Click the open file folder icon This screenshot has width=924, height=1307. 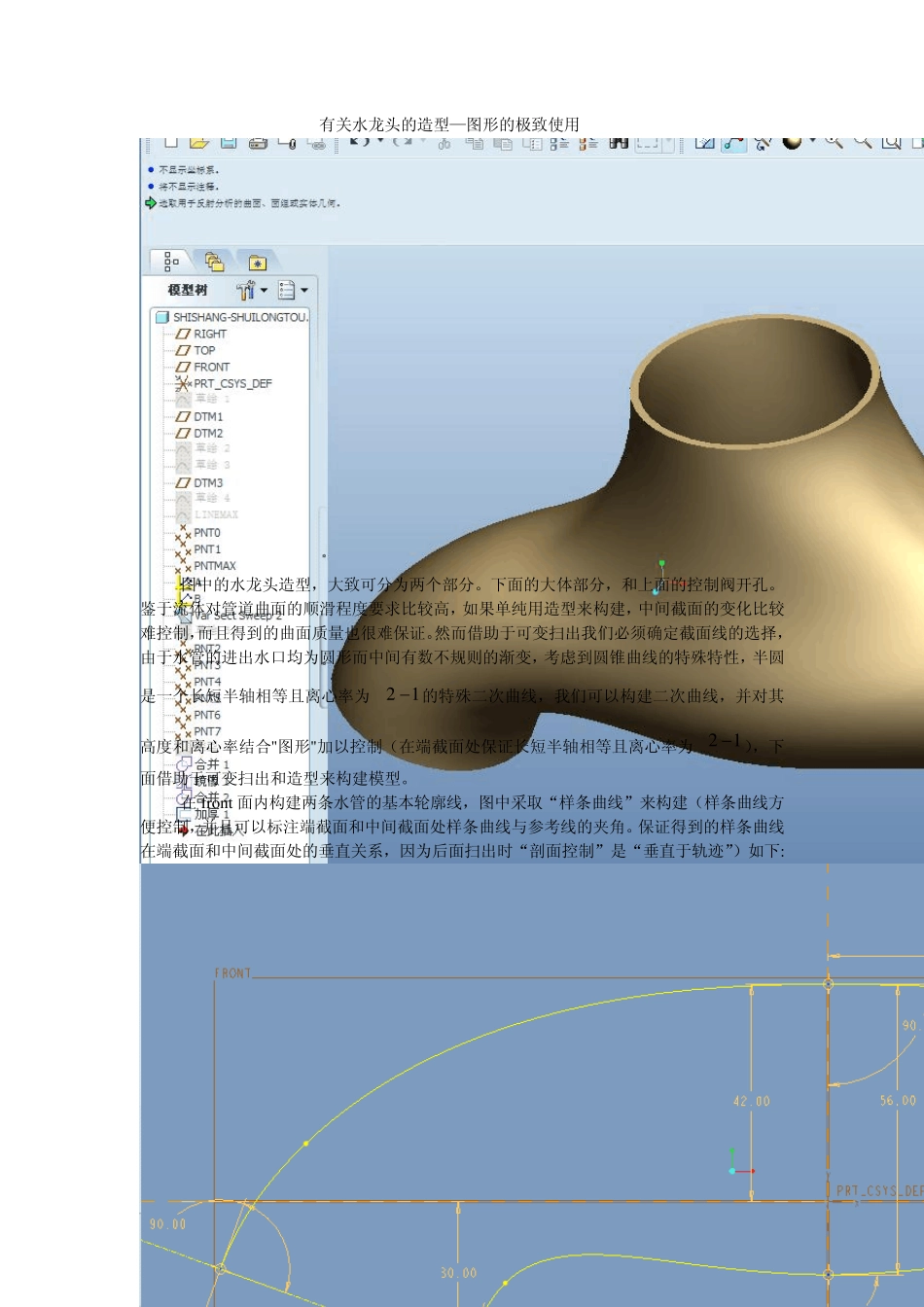point(199,143)
